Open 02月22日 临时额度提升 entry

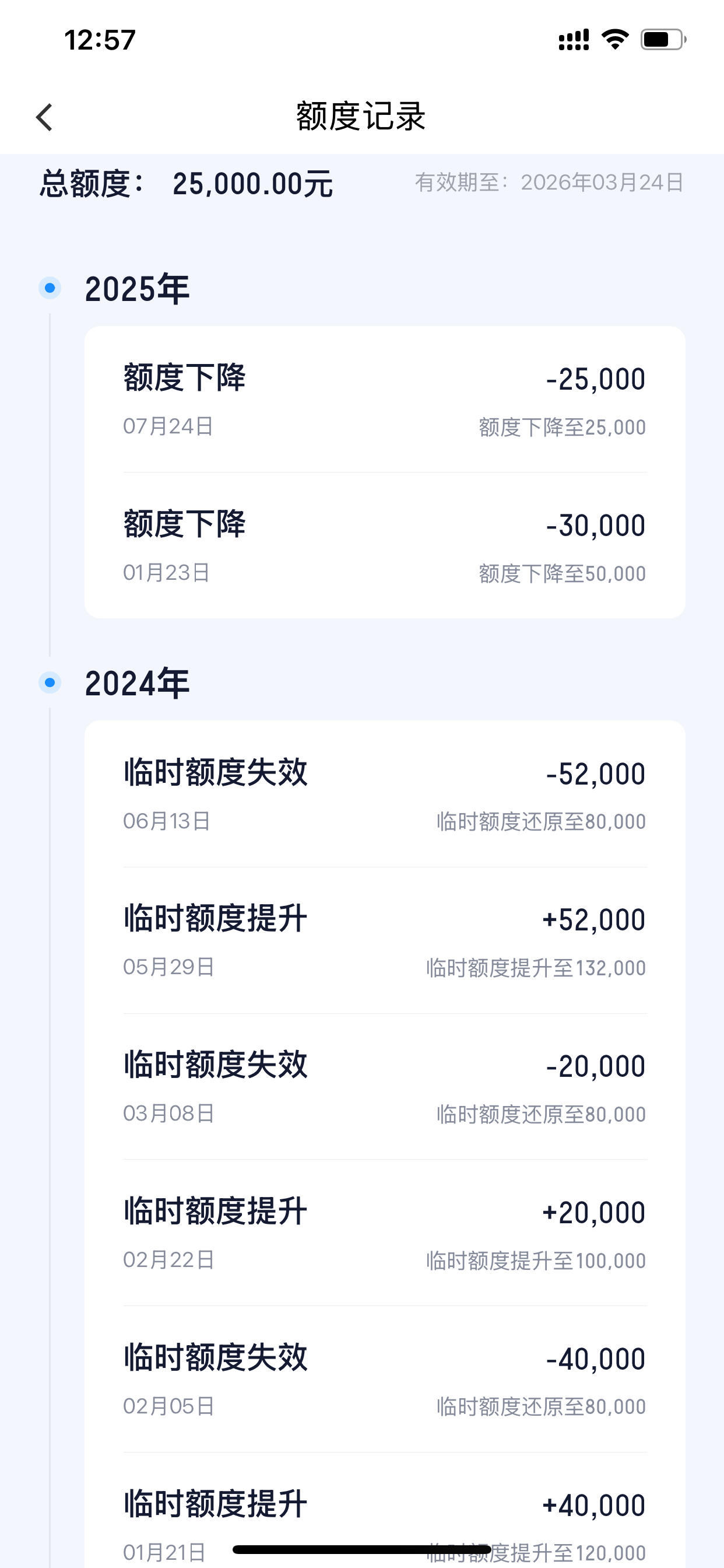pos(385,1233)
